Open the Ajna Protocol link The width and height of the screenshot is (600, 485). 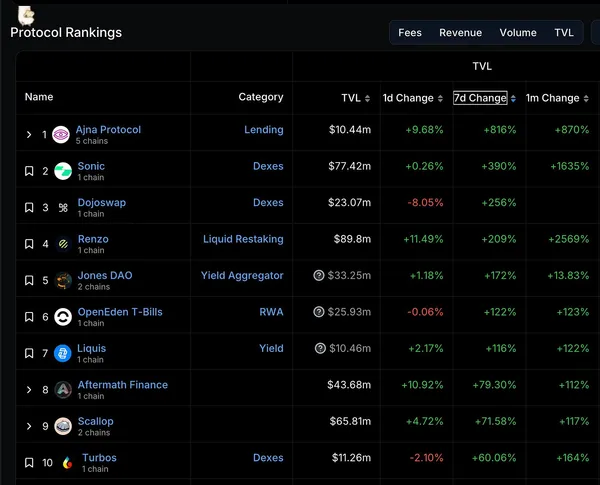108,130
